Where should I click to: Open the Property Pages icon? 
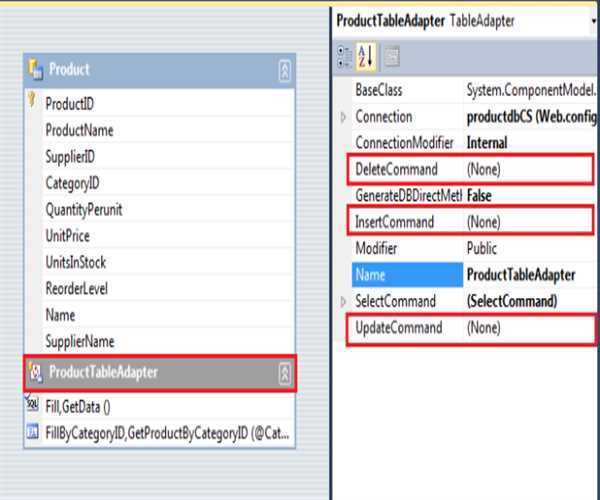point(391,56)
